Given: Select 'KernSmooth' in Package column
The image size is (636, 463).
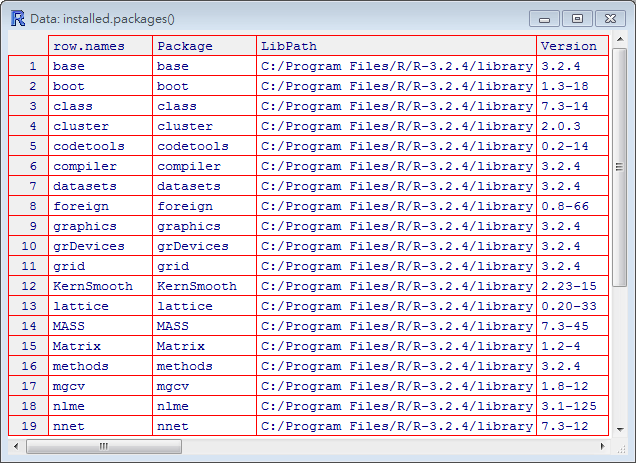Looking at the screenshot, I should click(204, 286).
